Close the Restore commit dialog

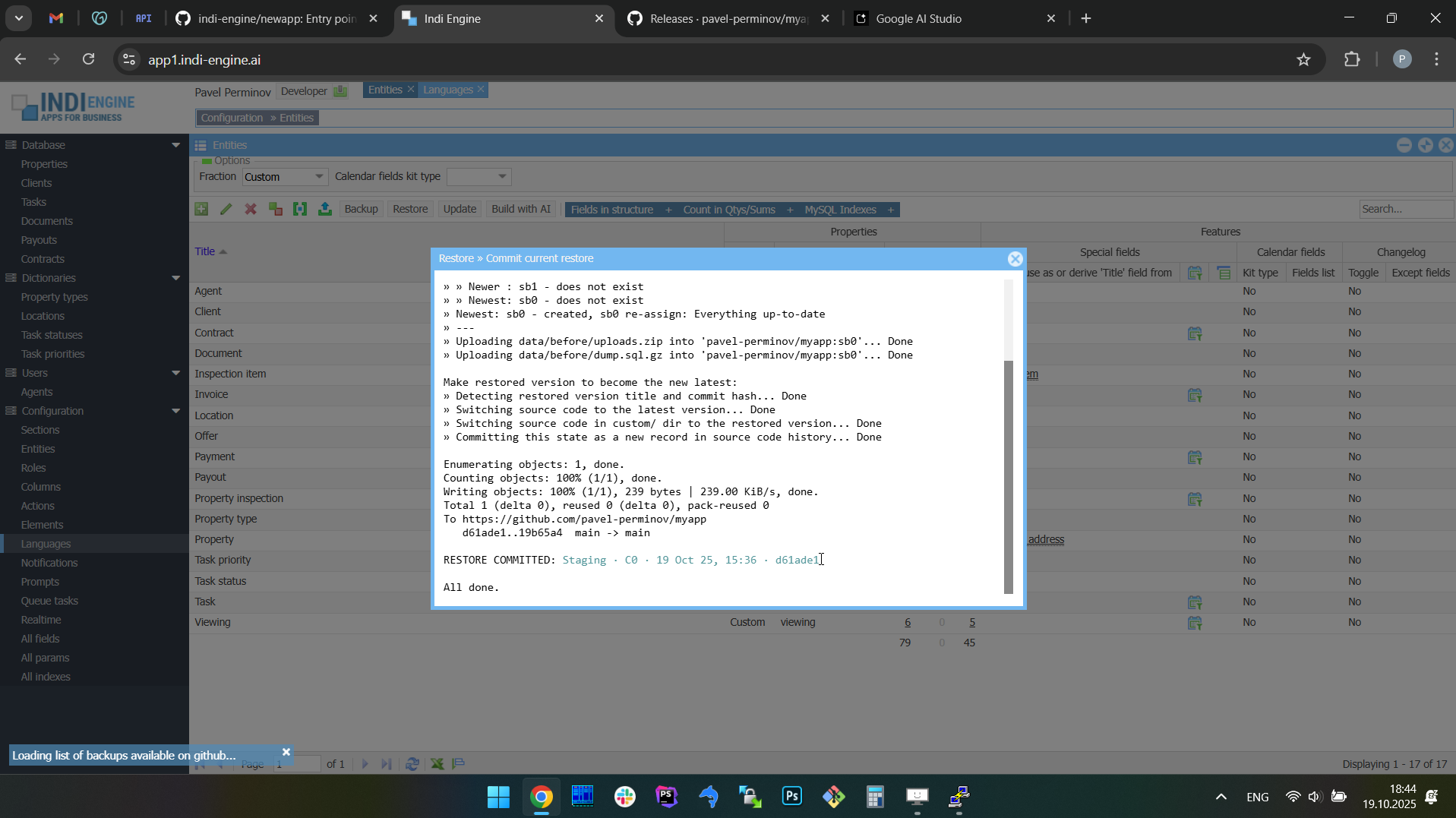click(1015, 259)
